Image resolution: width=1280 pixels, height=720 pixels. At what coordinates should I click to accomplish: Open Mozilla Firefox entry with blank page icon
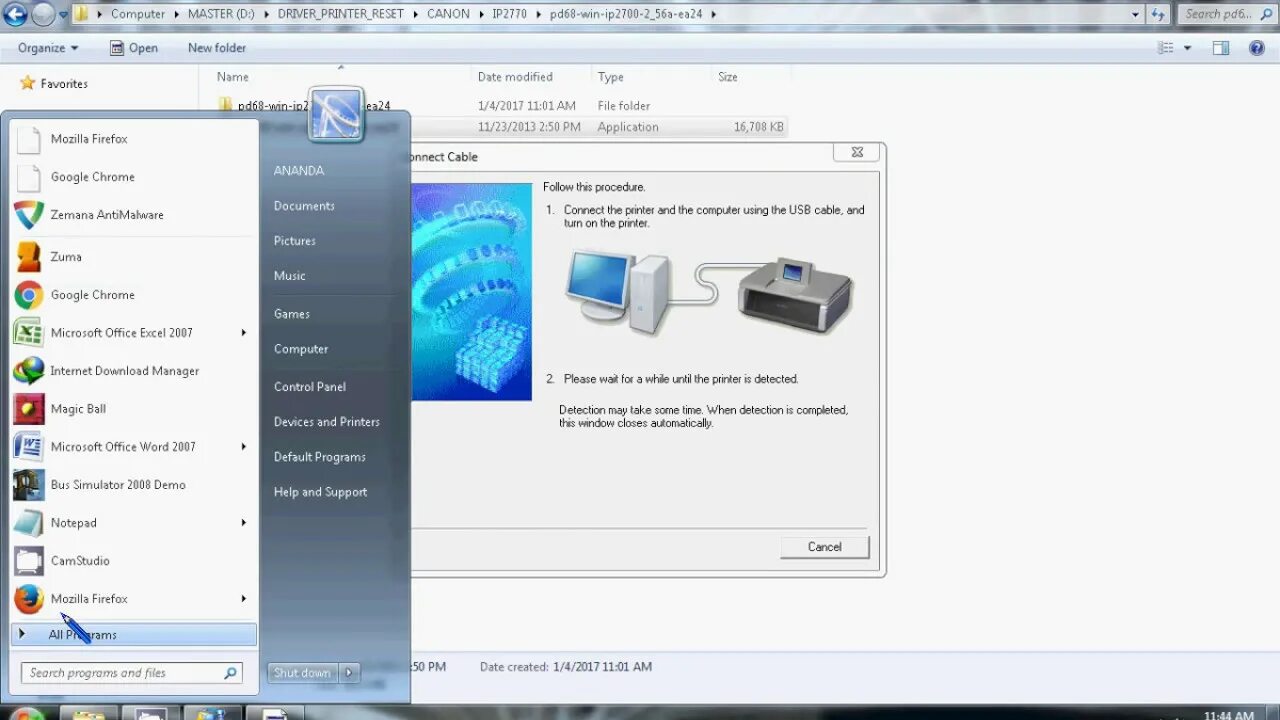[x=134, y=139]
